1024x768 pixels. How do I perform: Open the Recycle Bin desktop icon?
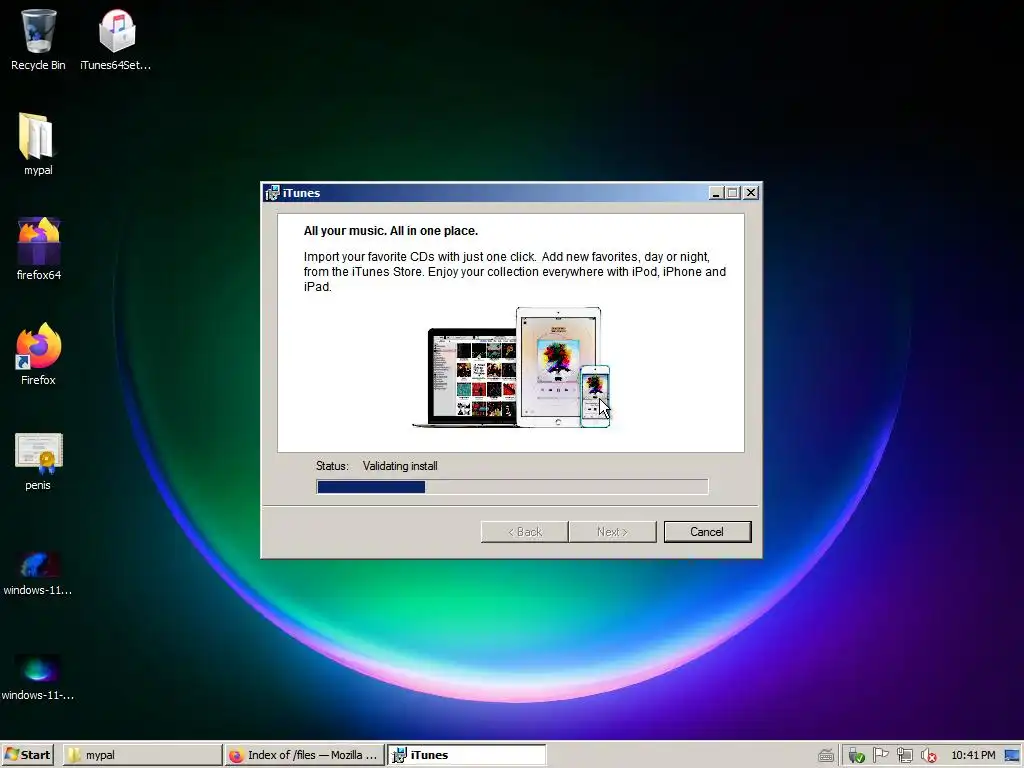click(x=38, y=39)
